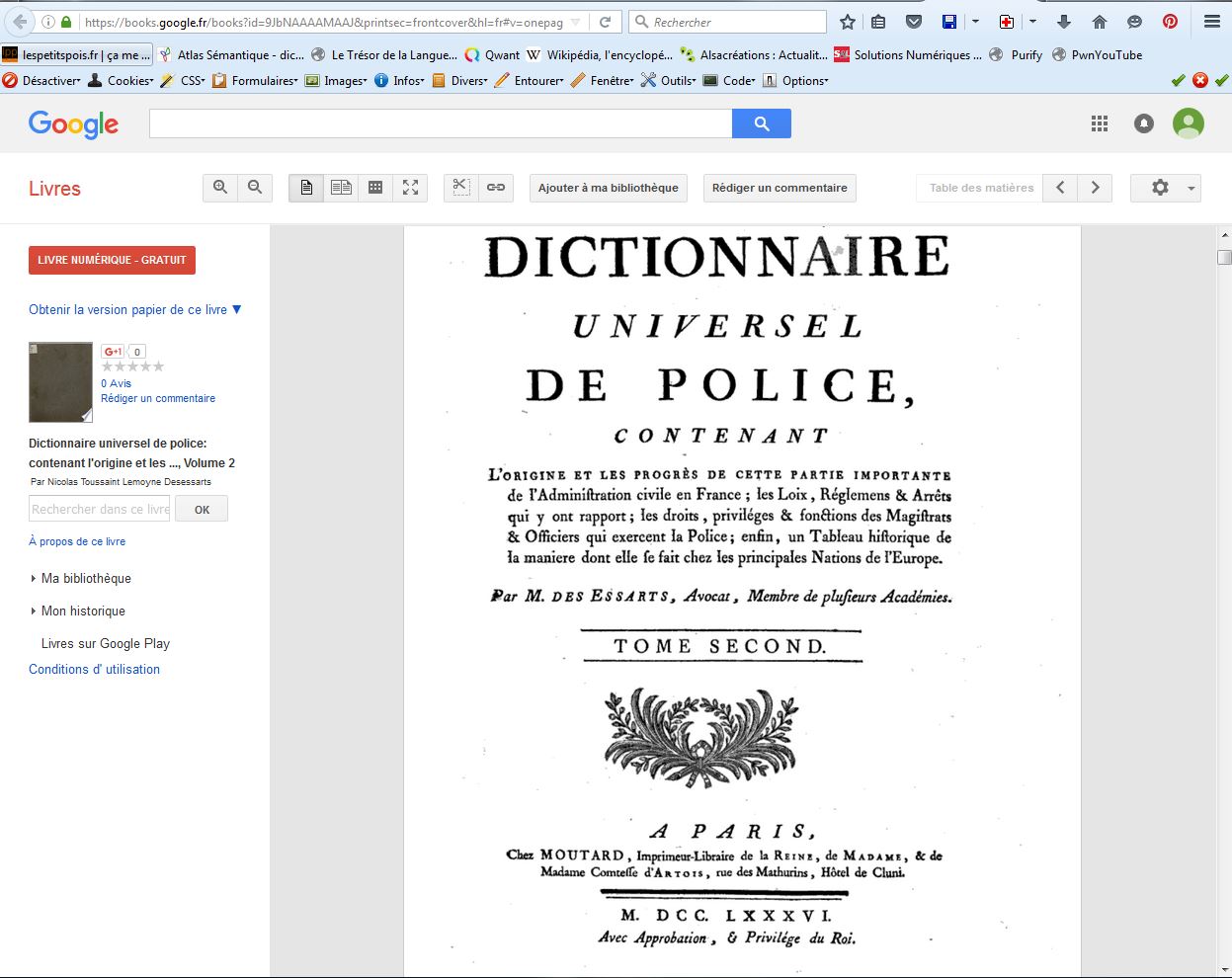Click the zoom out magnifier icon
Viewport: 1232px width, 978px height.
click(x=255, y=188)
